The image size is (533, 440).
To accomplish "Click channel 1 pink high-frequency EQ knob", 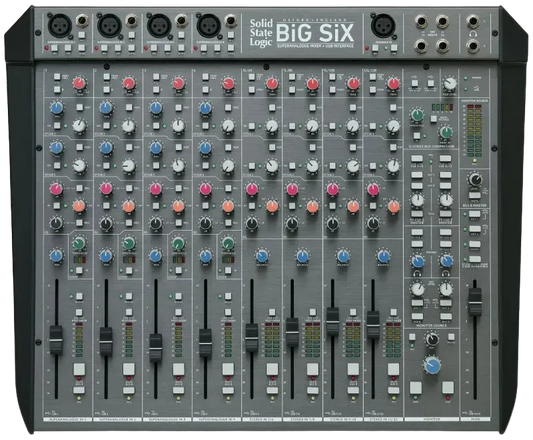I will [56, 188].
